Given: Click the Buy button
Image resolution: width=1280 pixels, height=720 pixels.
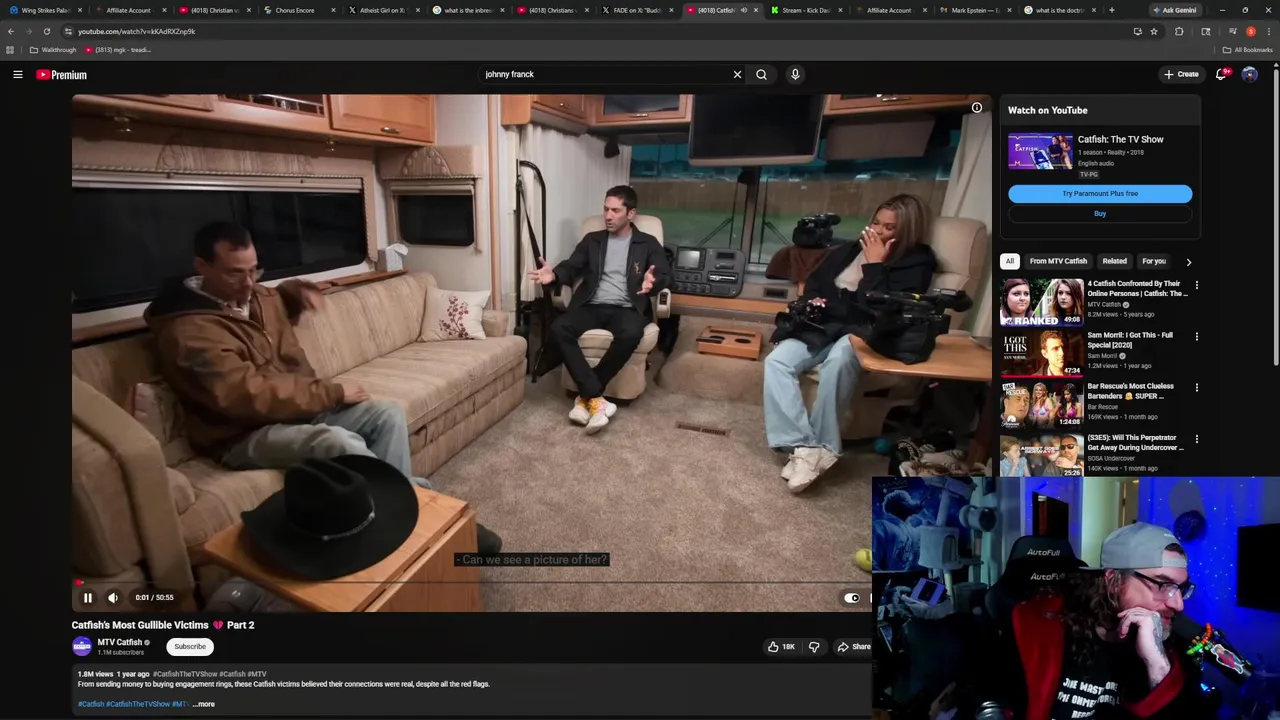Looking at the screenshot, I should tap(1100, 214).
